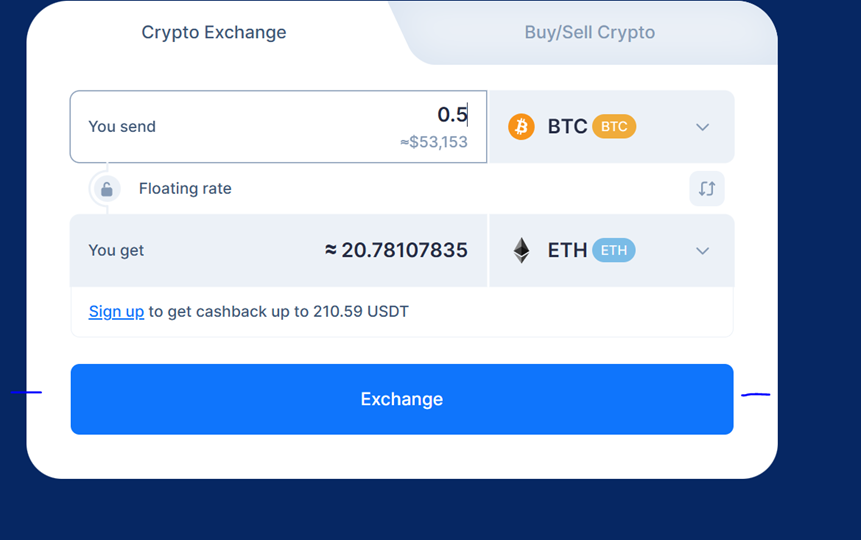
Task: Focus the You send amount field
Action: pyautogui.click(x=278, y=127)
